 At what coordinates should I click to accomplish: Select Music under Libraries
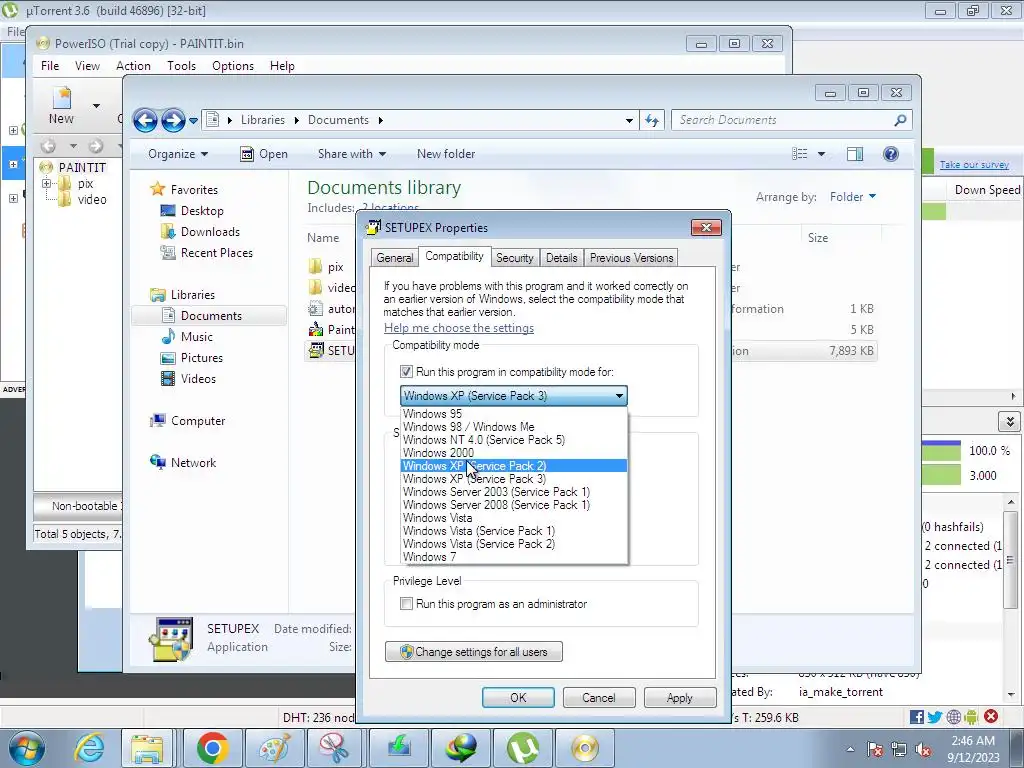[x=197, y=337]
